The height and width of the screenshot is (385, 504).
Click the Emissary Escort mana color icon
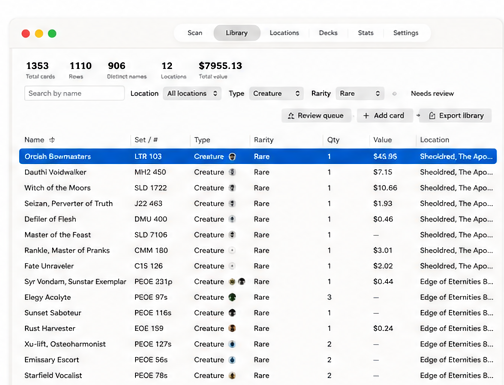(x=232, y=360)
